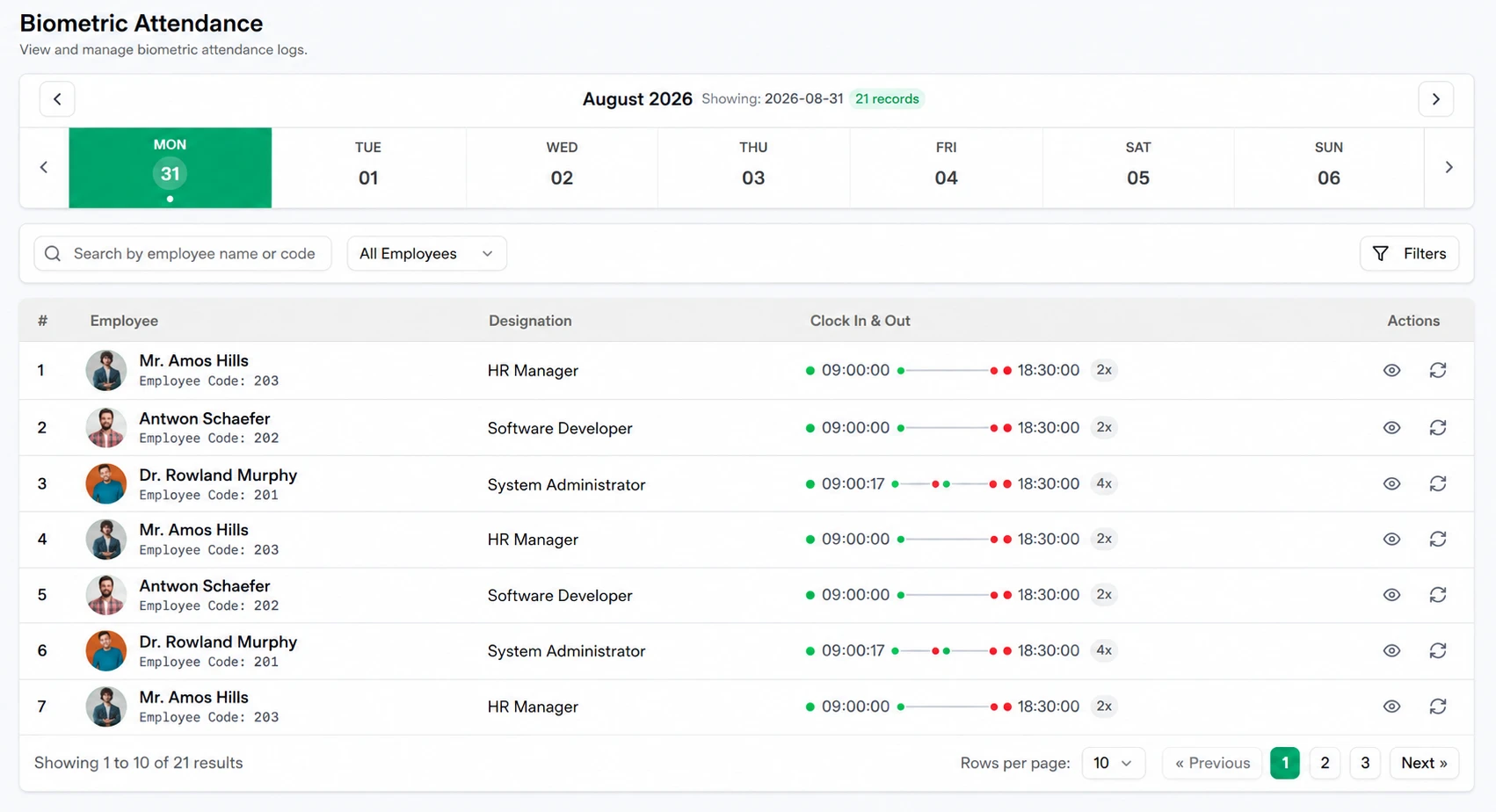Screen dimensions: 1496x812
Task: Go to page 2
Action: pyautogui.click(x=1325, y=763)
